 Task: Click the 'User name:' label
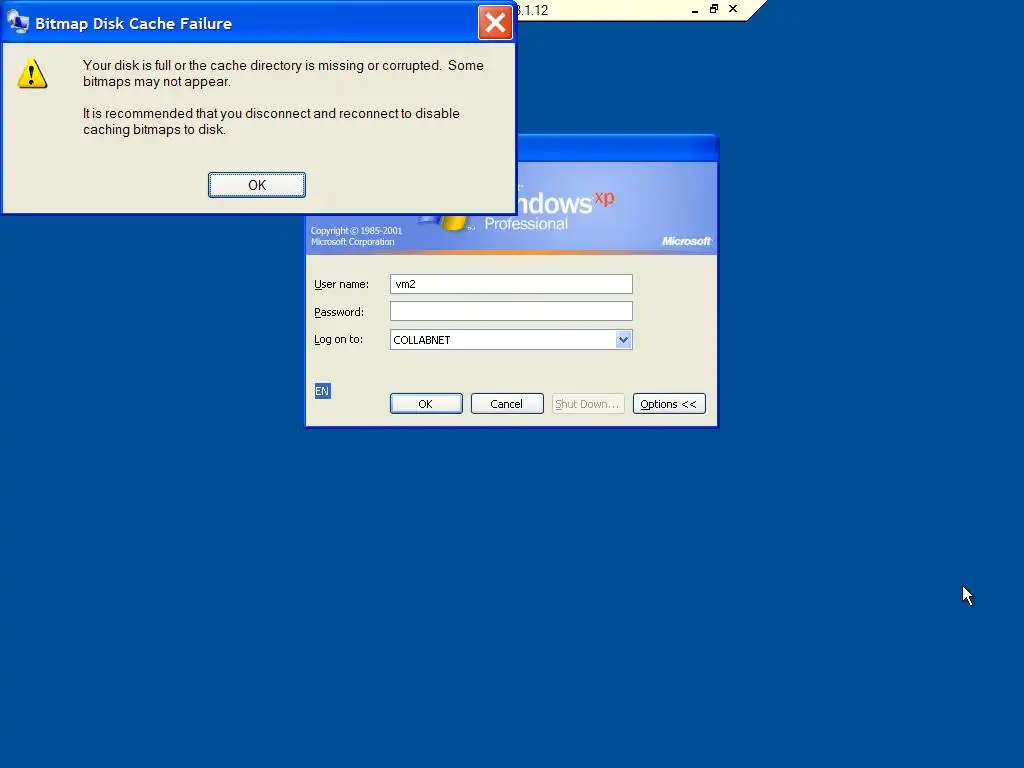point(342,284)
